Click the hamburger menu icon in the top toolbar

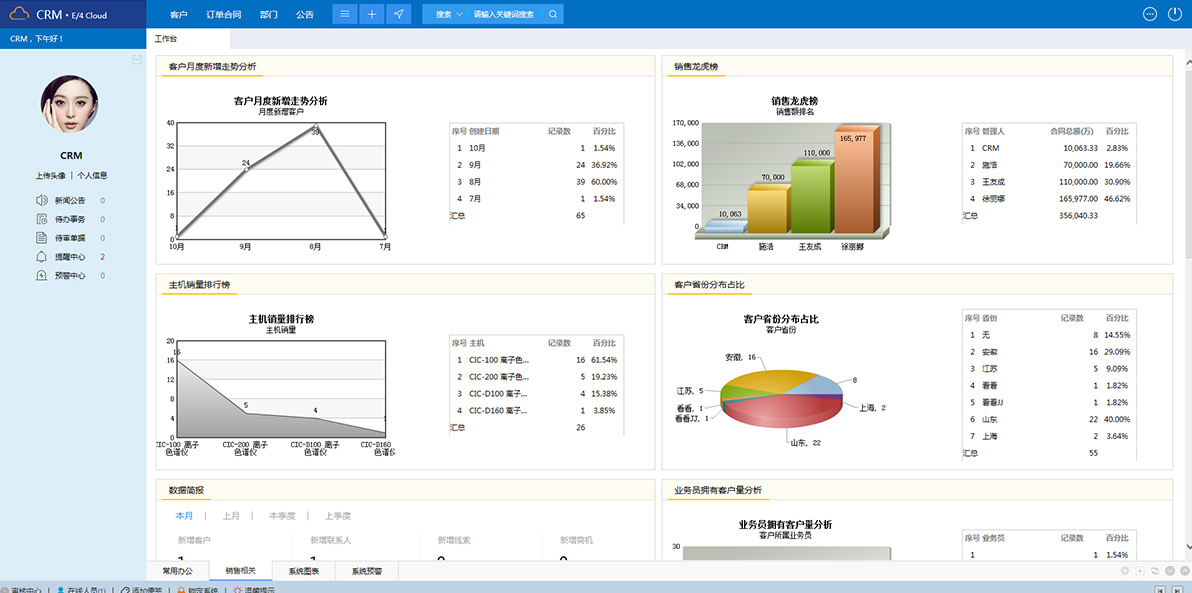pos(344,14)
